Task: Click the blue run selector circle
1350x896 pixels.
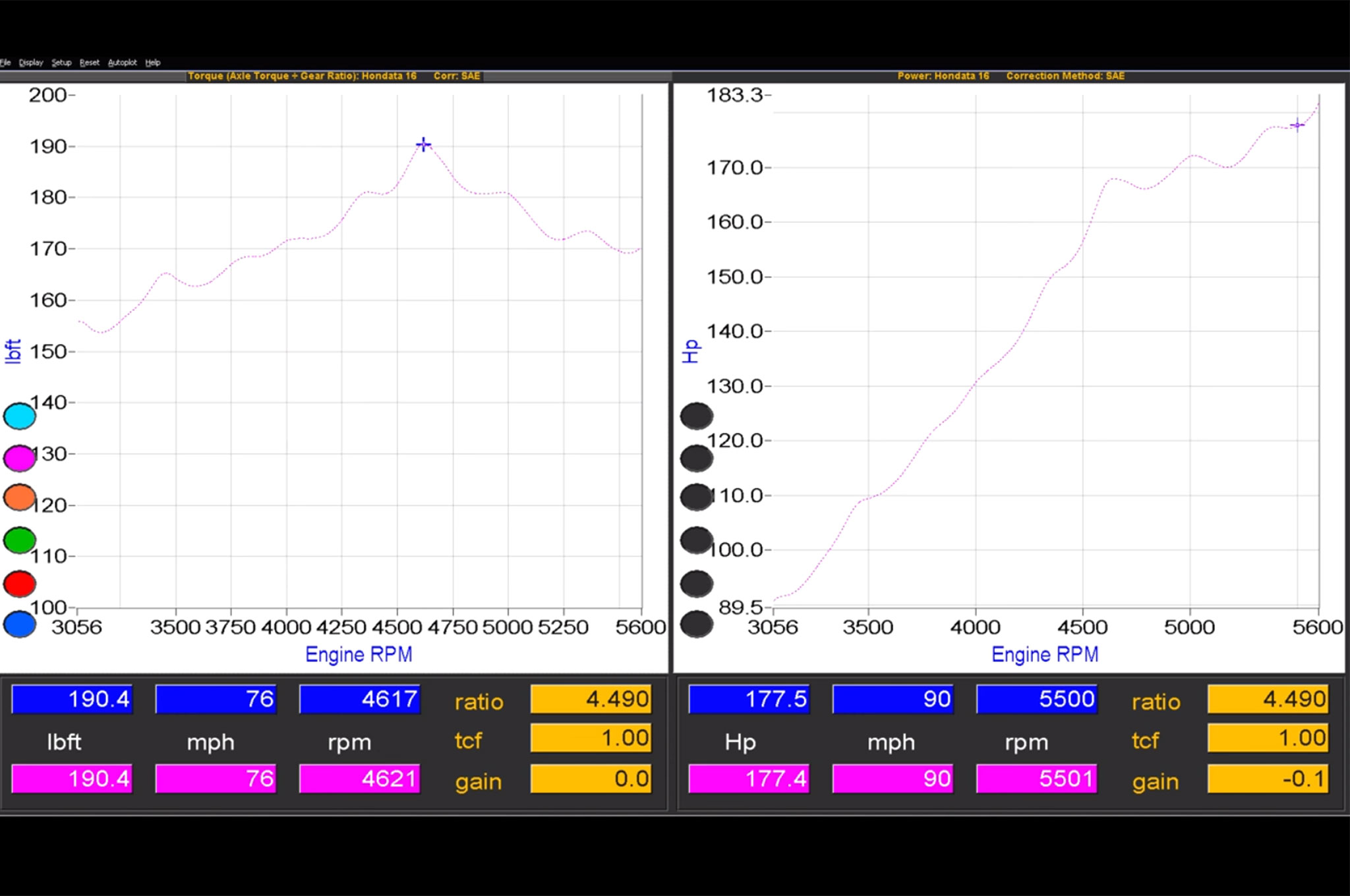Action: pyautogui.click(x=19, y=625)
